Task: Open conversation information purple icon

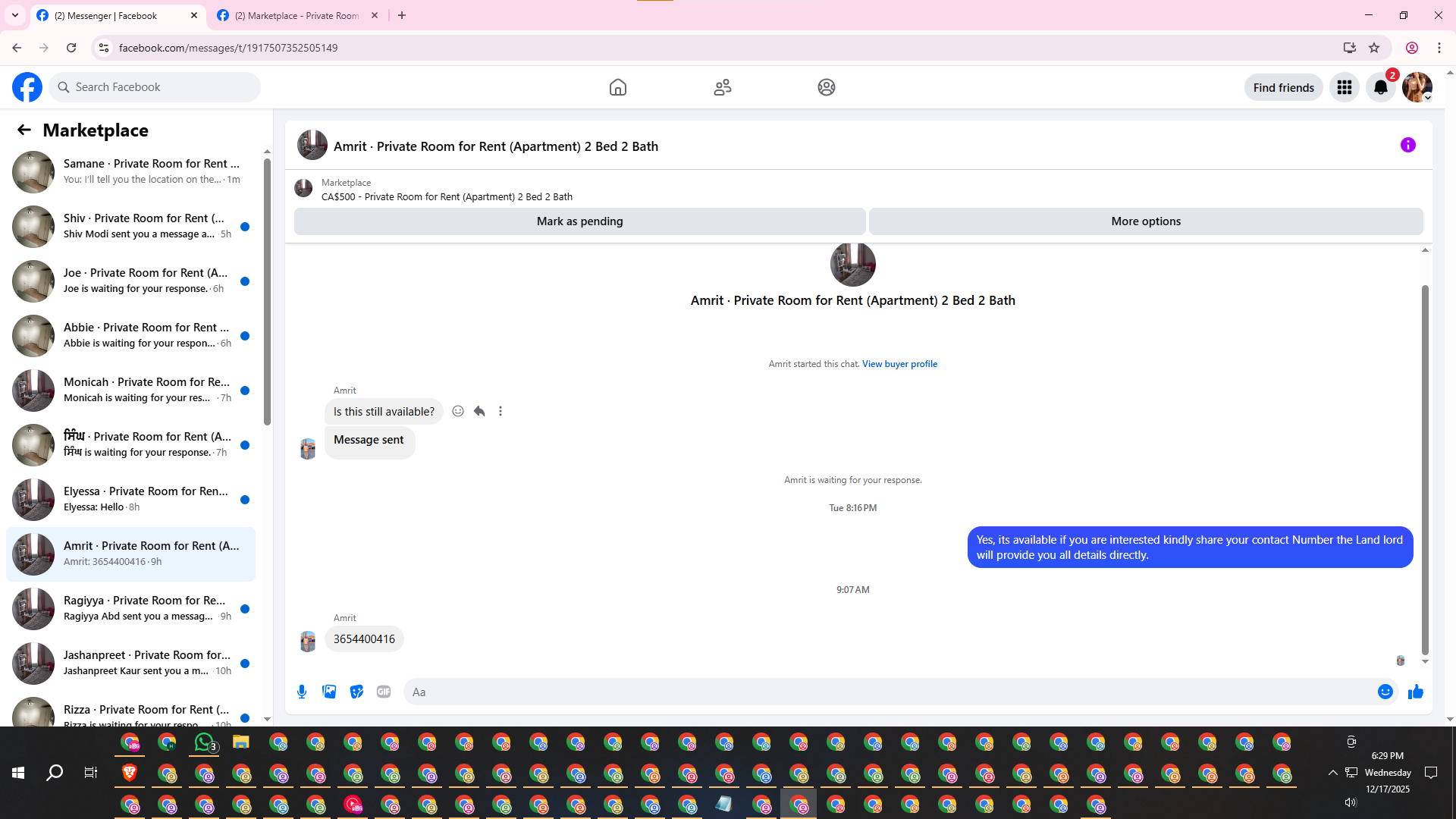Action: click(1407, 145)
